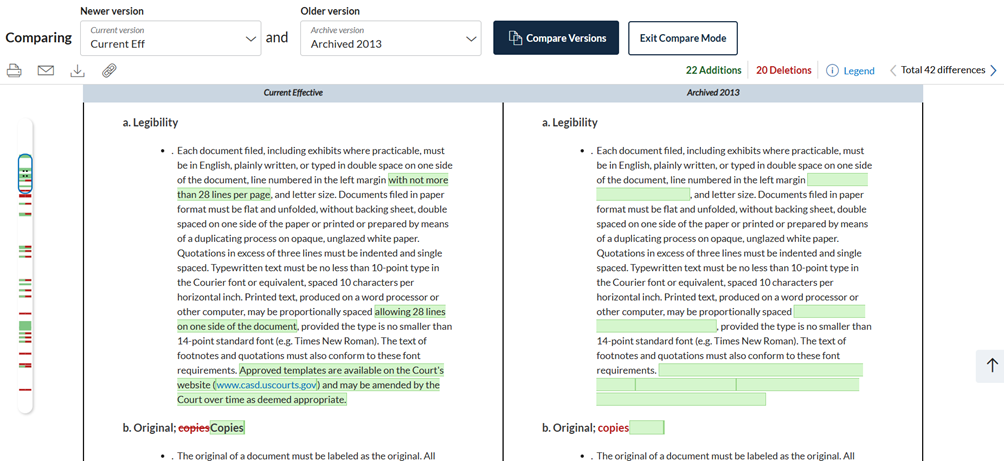
Task: Click the bottom red marker in overview bar
Action: [25, 389]
